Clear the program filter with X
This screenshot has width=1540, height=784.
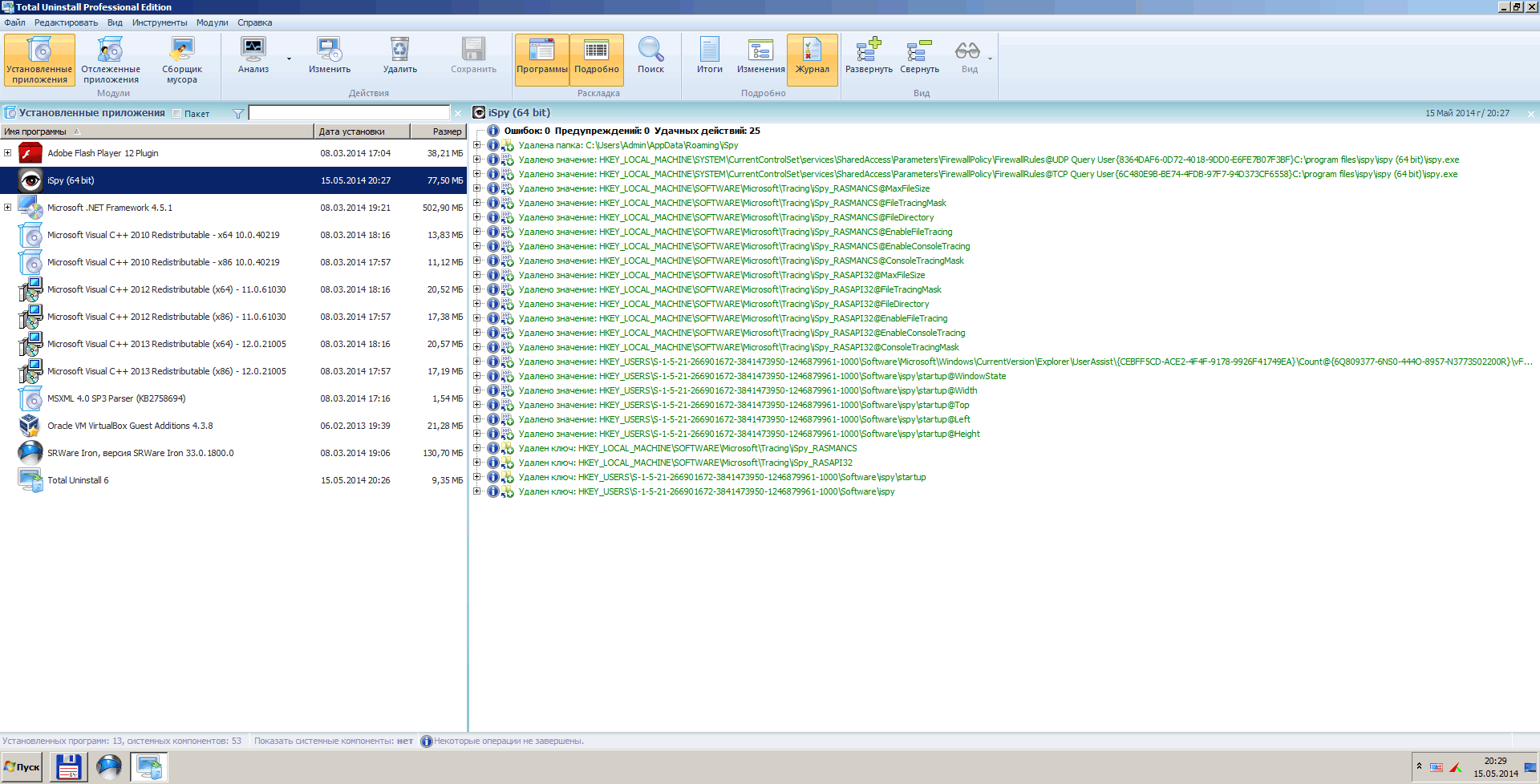click(458, 114)
